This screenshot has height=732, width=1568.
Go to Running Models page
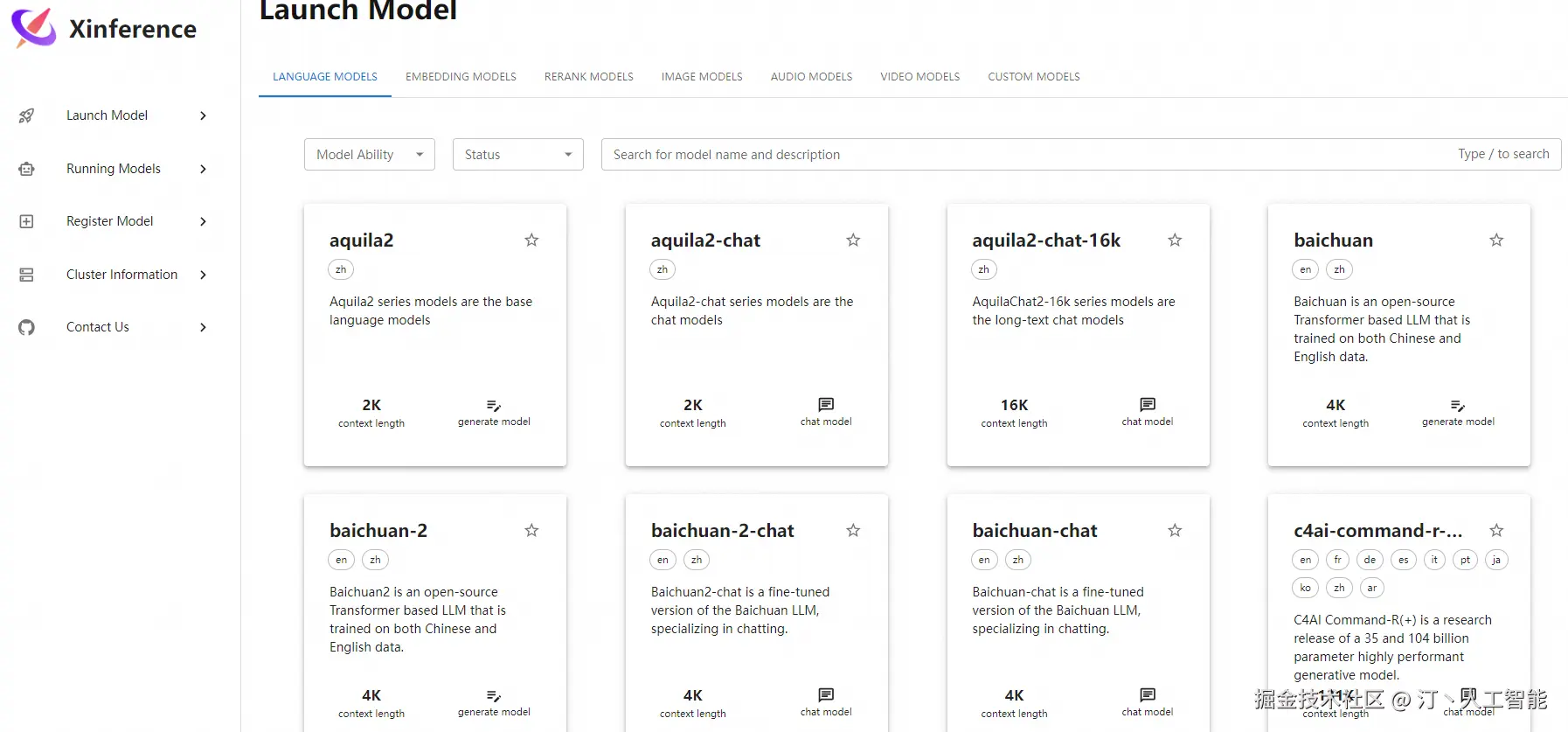(114, 169)
